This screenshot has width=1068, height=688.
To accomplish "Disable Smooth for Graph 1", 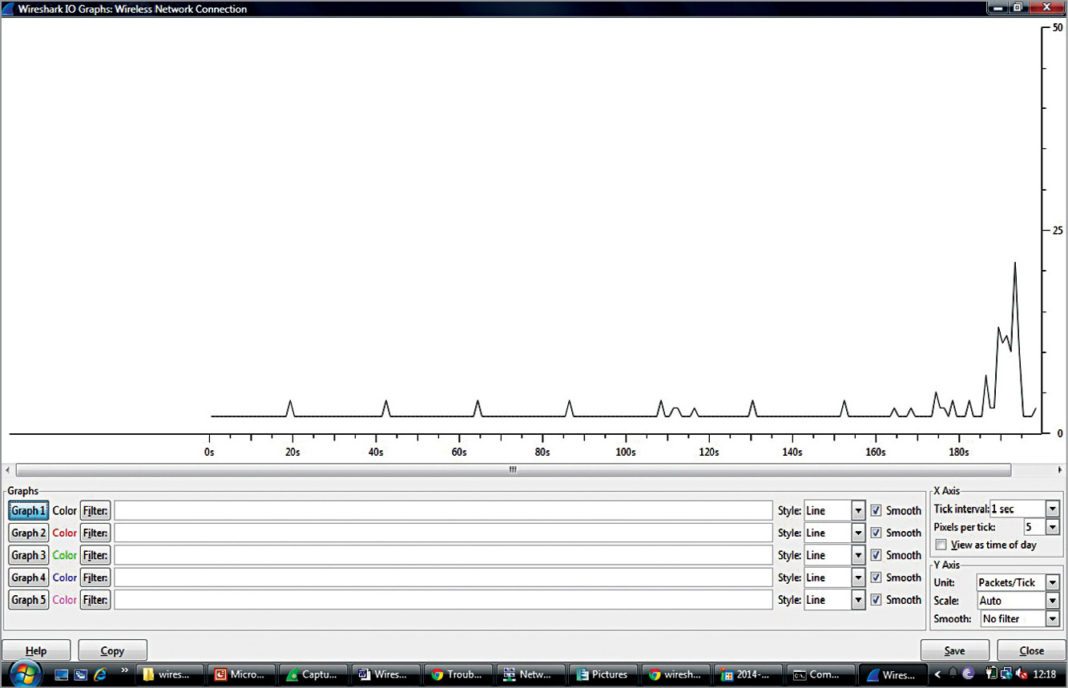I will coord(876,510).
